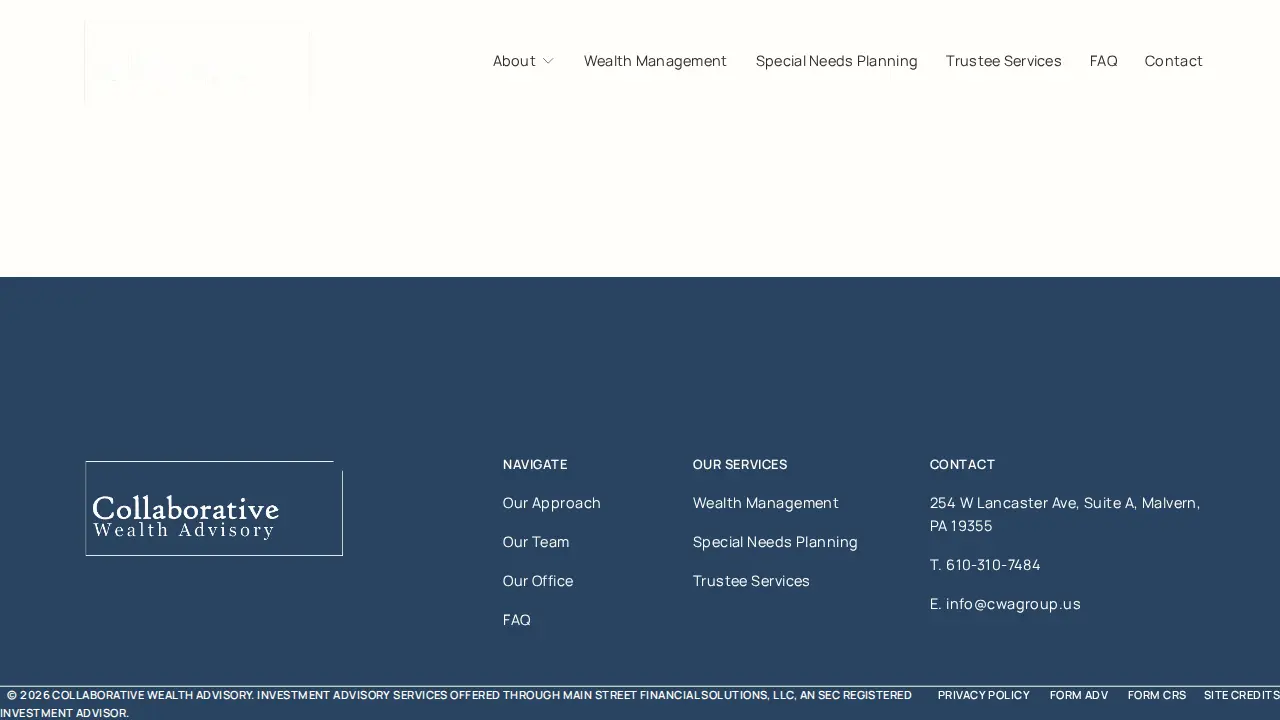
Task: Email info@cwagroup.us from the footer
Action: [1013, 604]
